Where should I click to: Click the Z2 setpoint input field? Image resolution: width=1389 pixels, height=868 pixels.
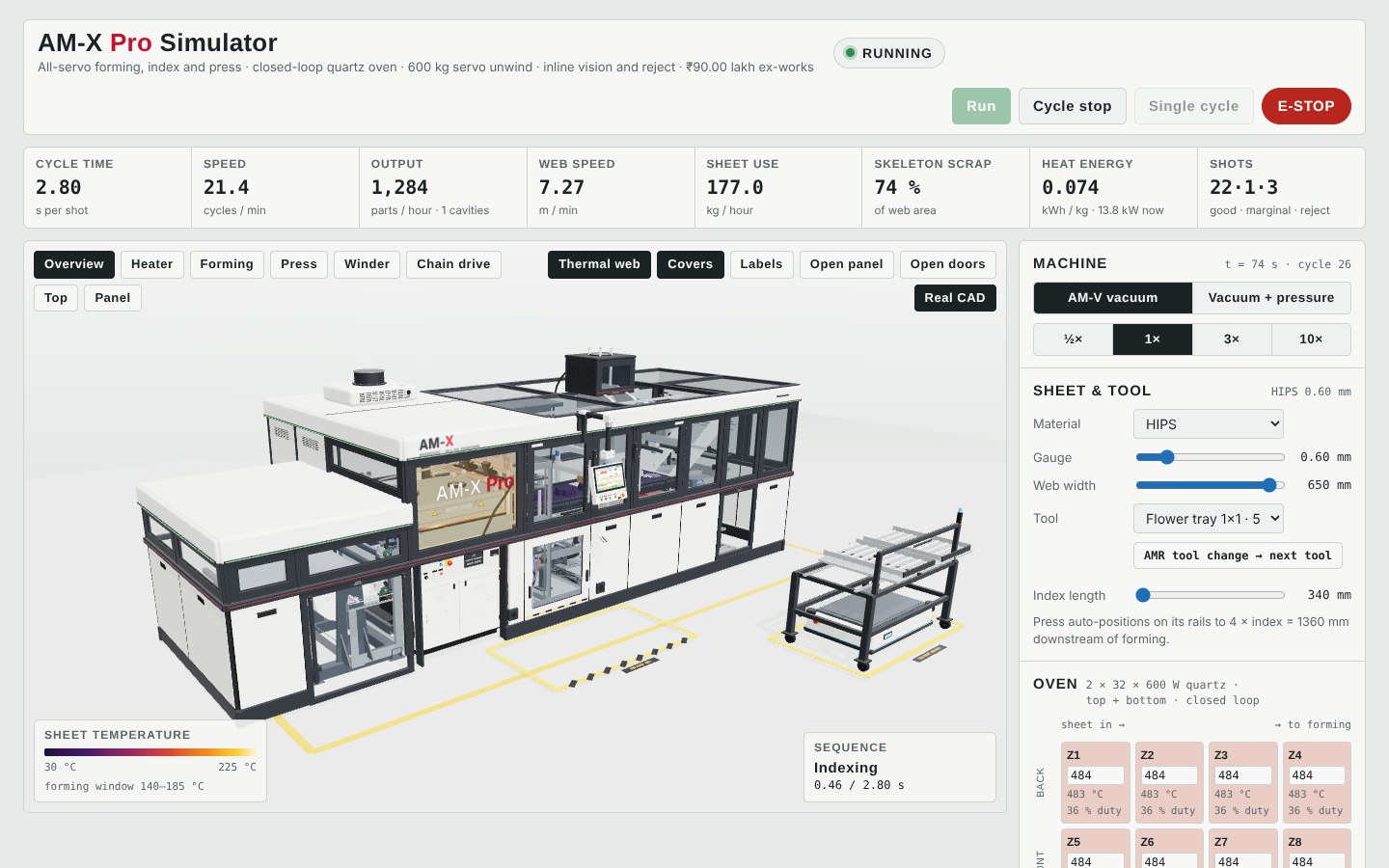click(x=1169, y=775)
